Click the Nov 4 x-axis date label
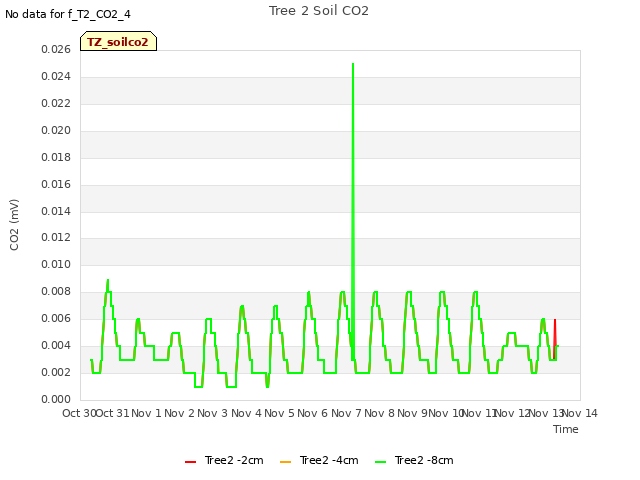The height and width of the screenshot is (480, 640). coord(246,413)
